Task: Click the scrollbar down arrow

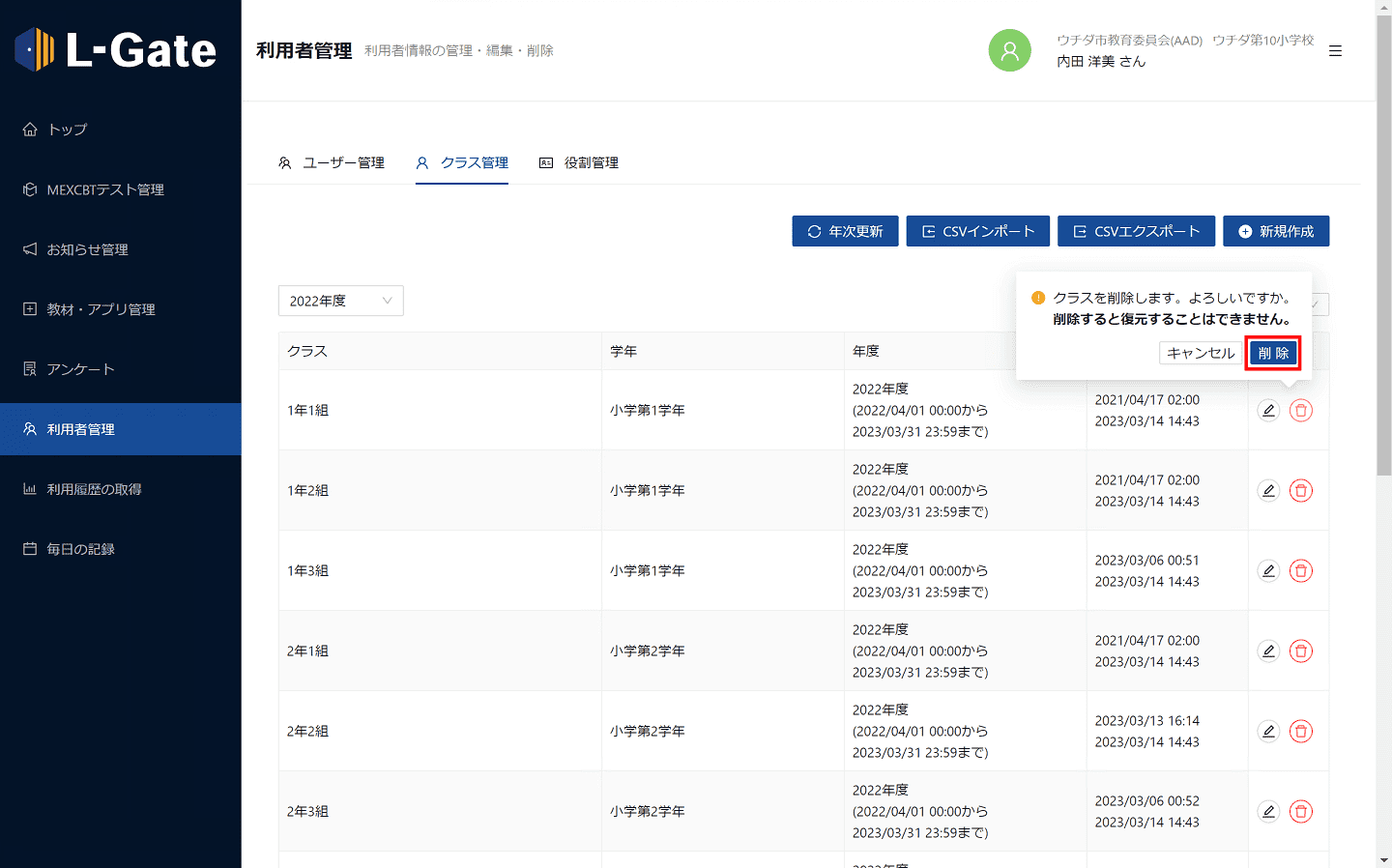Action: click(x=1384, y=860)
